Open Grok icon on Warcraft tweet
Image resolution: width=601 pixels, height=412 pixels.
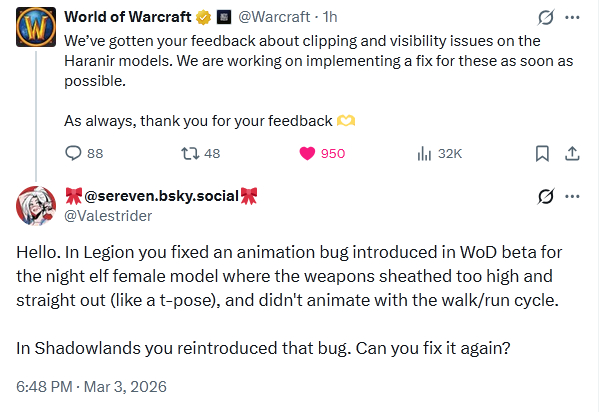tap(546, 18)
